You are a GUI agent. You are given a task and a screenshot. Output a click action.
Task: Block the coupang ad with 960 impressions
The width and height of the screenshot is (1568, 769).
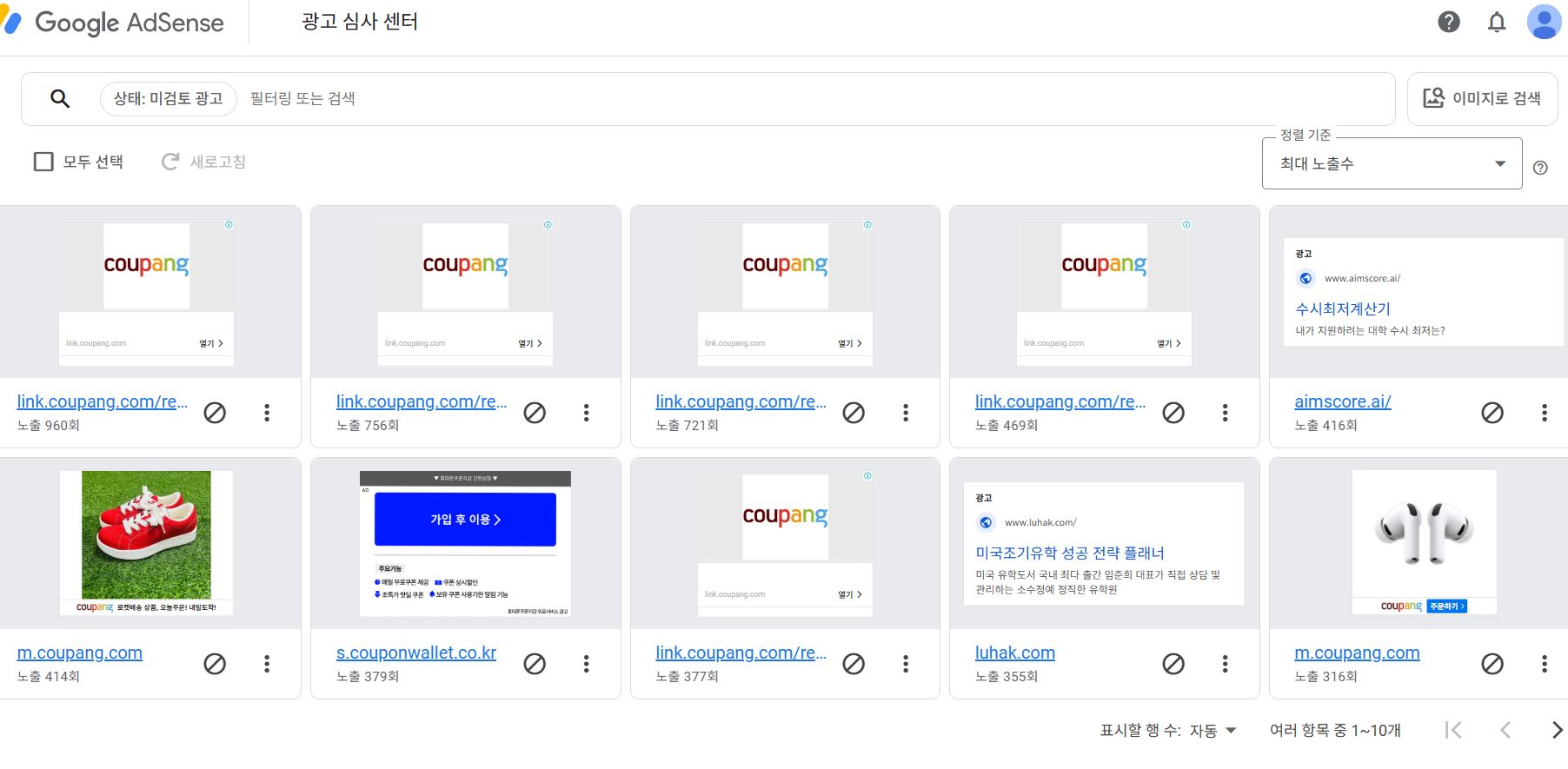point(215,413)
